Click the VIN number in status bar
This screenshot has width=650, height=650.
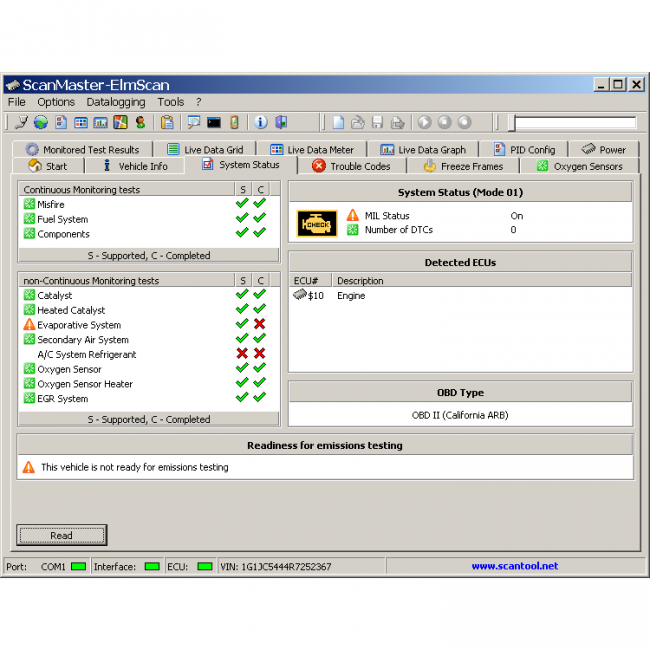[286, 566]
